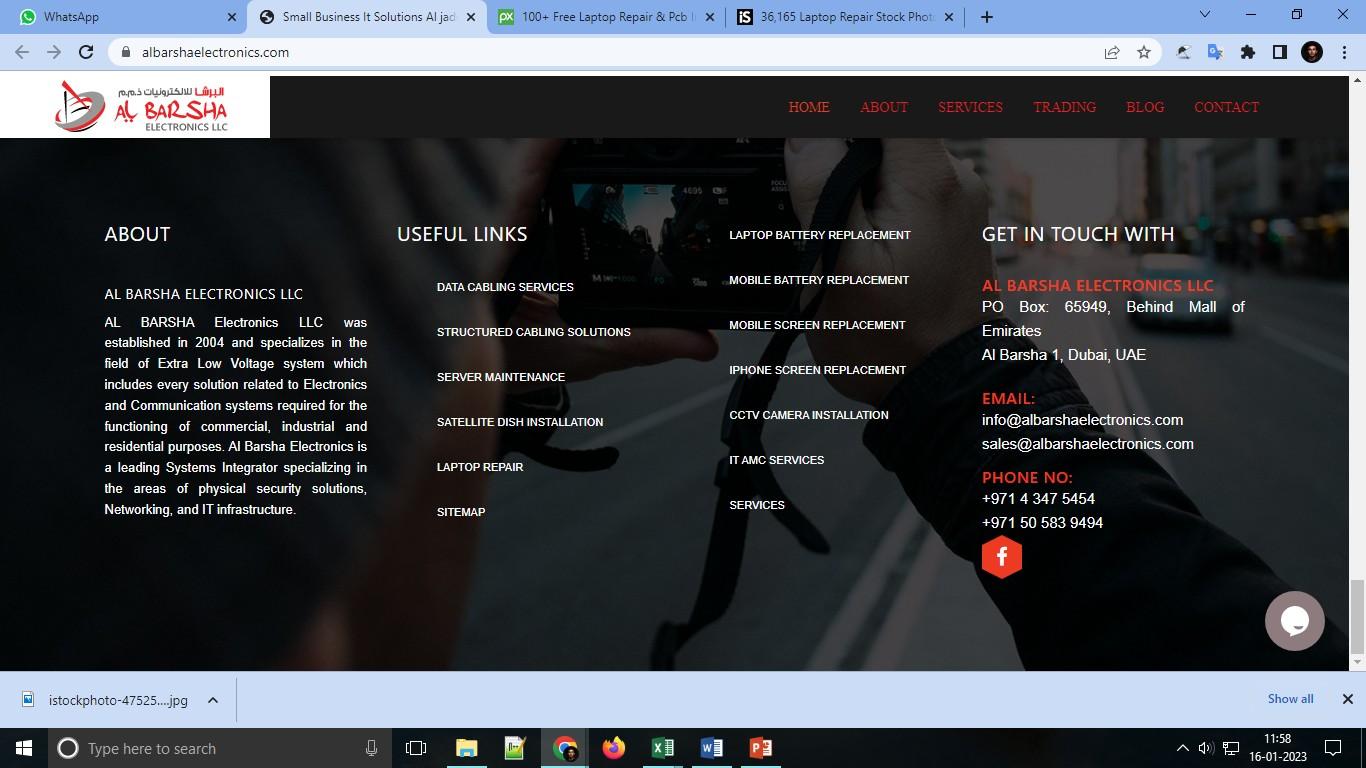
Task: Expand the tab search dropdown arrow
Action: [1205, 15]
